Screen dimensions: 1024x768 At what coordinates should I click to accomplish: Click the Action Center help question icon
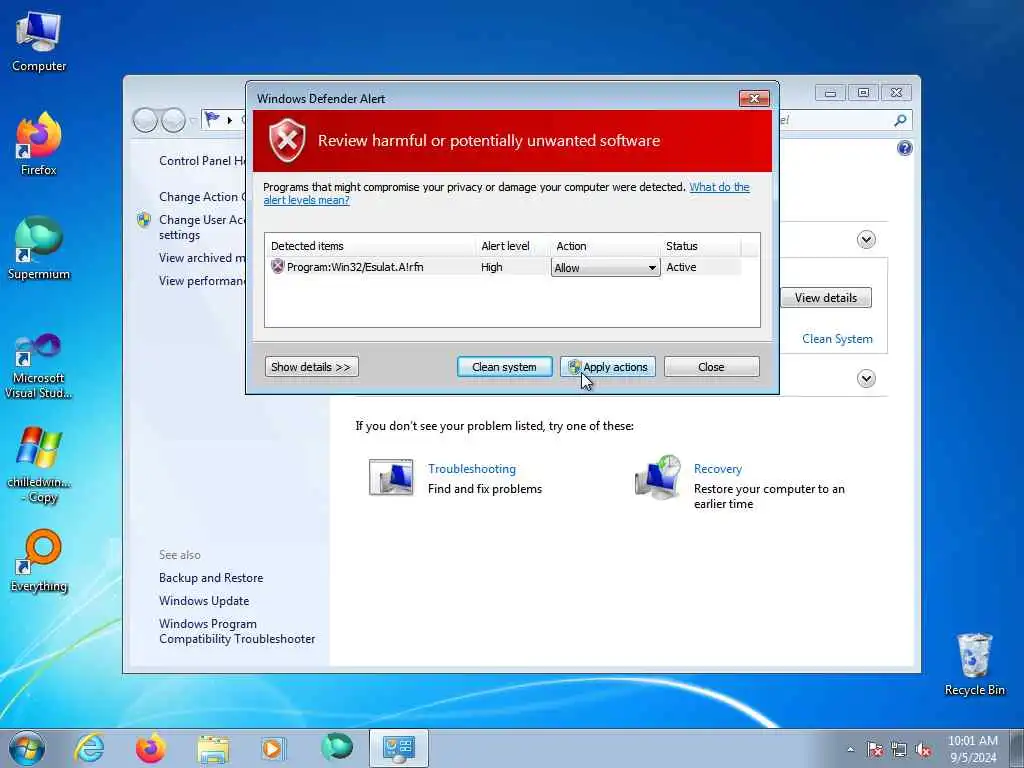(904, 148)
